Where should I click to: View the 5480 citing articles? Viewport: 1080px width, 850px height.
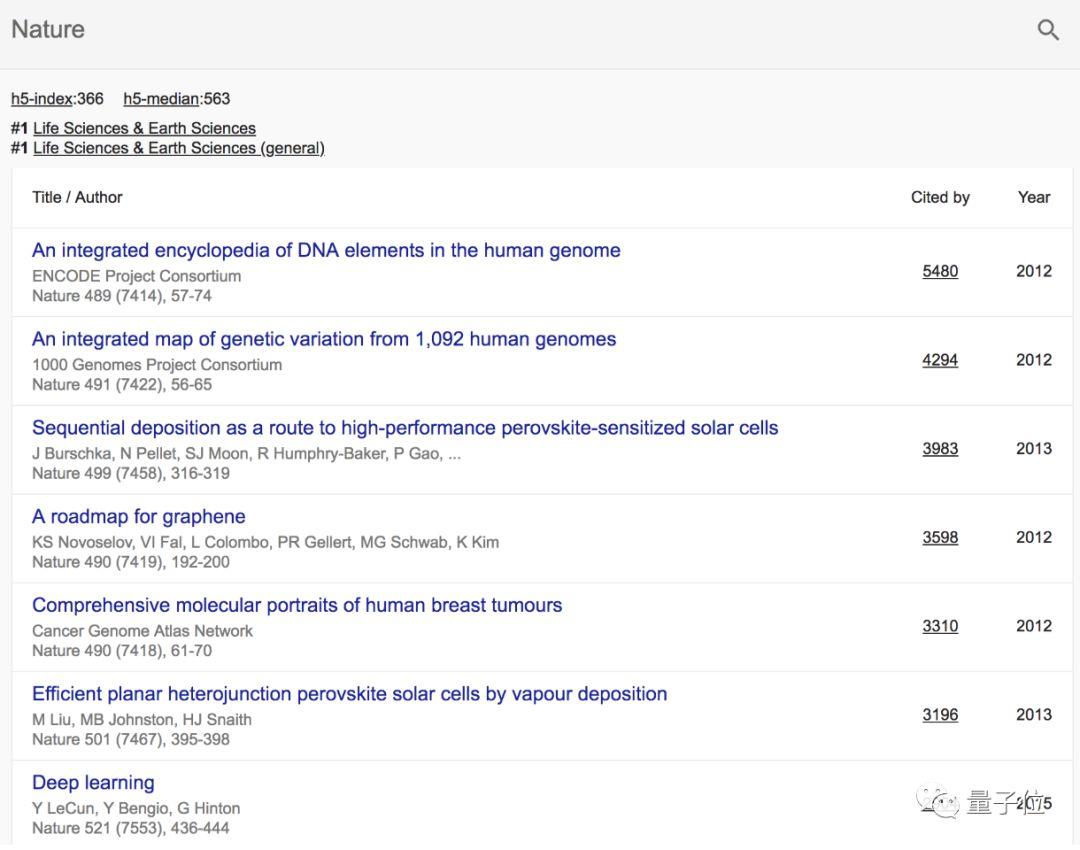(940, 271)
